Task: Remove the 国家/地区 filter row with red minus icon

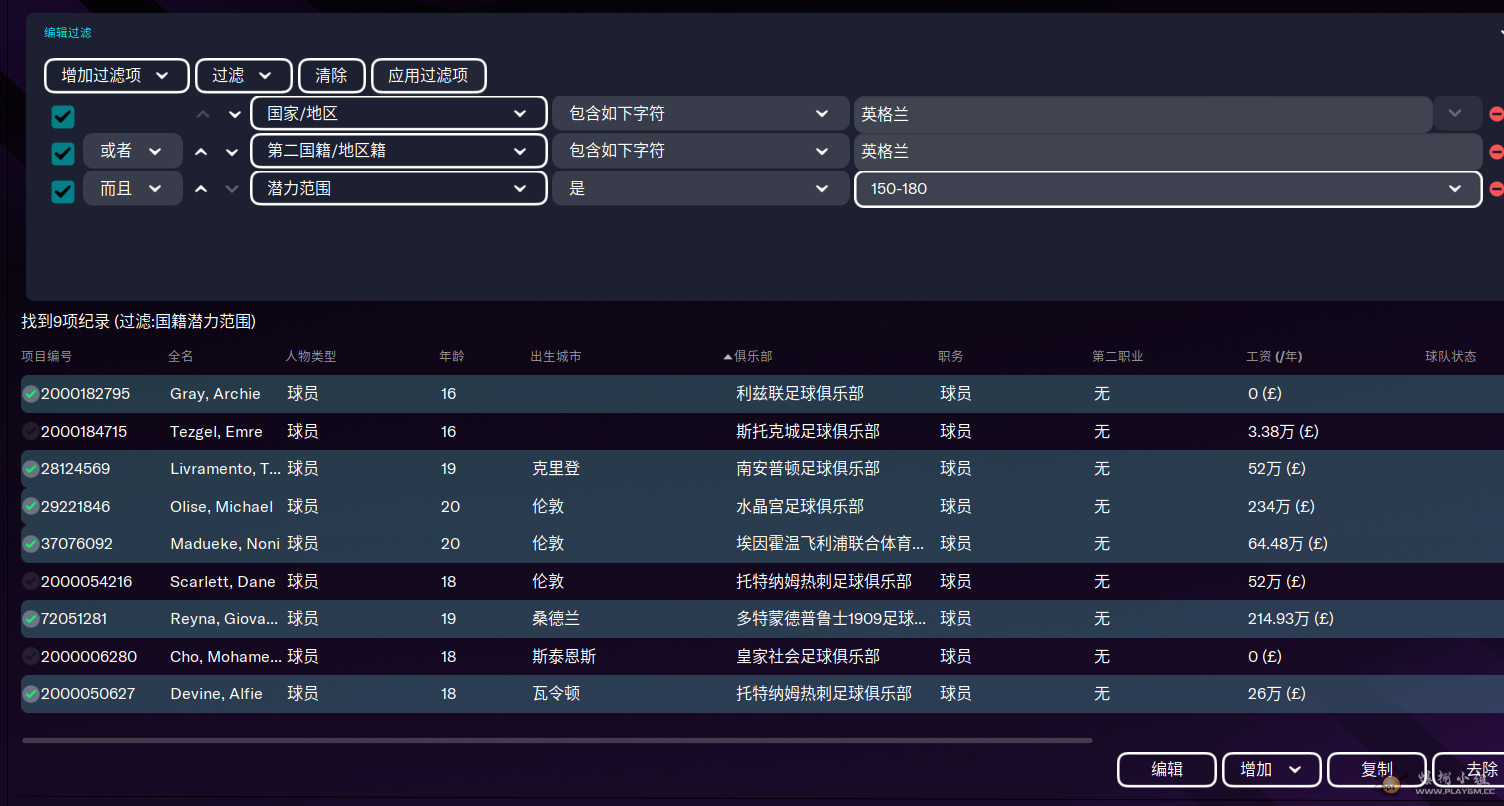Action: (x=1496, y=114)
